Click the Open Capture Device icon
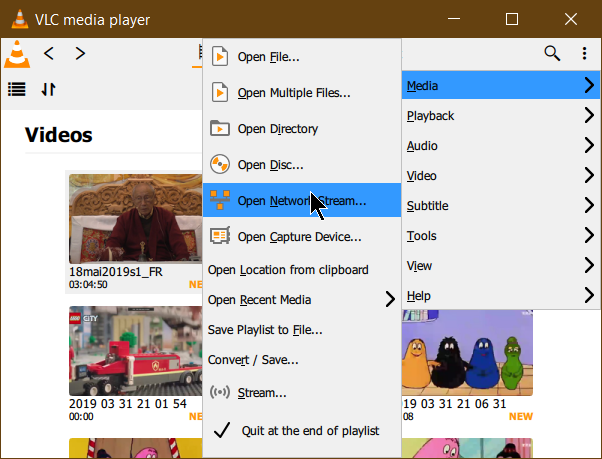Screen dimensions: 602x459 [x=220, y=237]
